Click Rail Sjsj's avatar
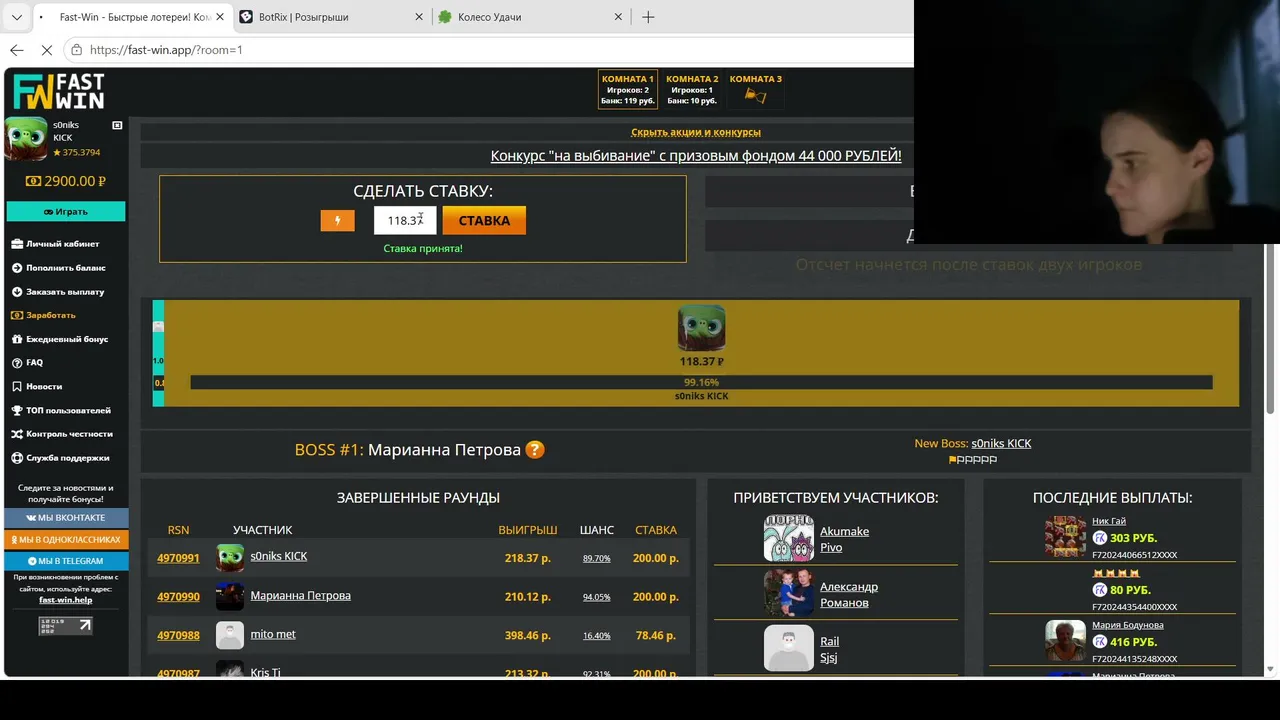This screenshot has height=720, width=1280. [788, 649]
